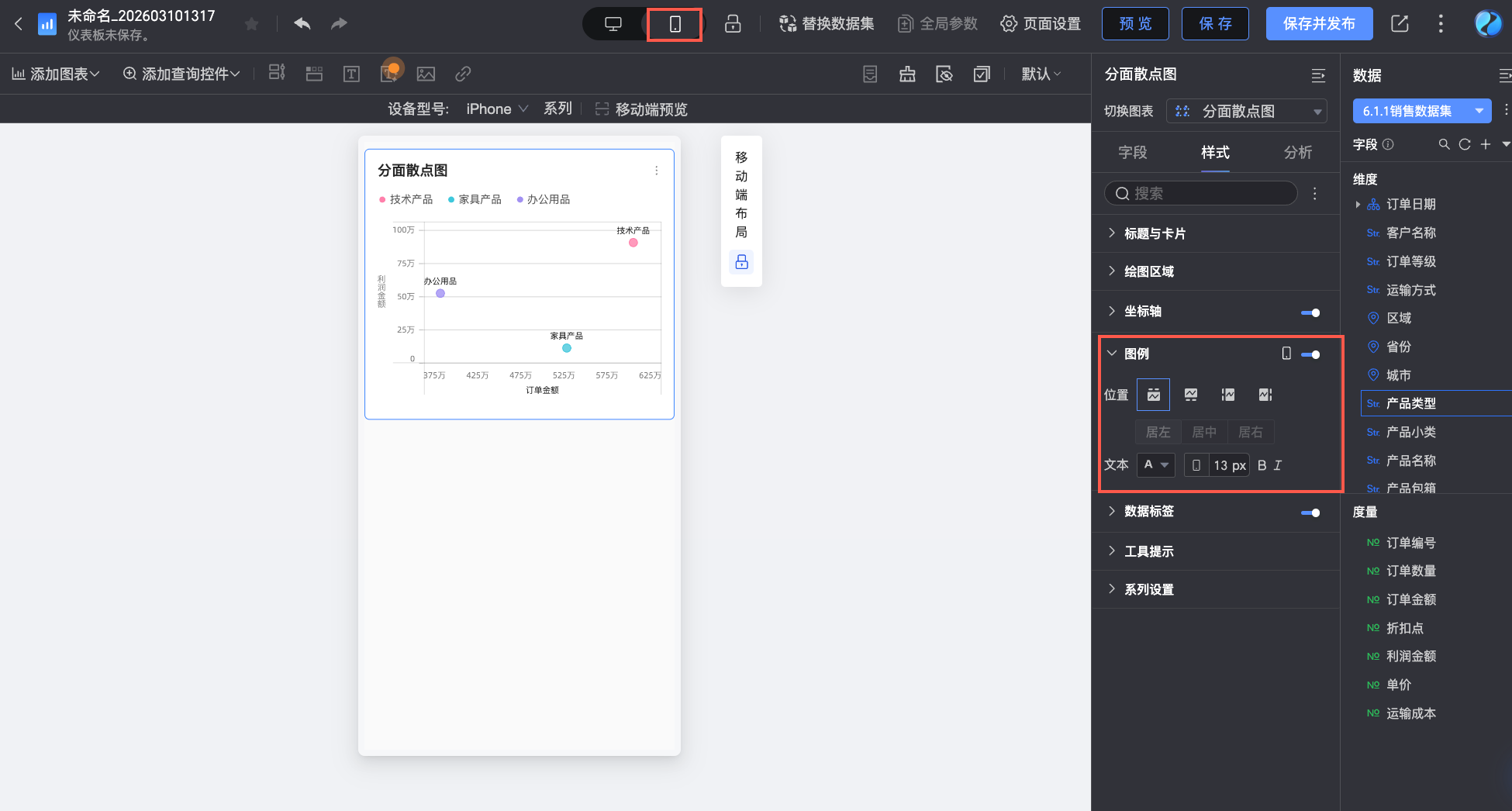Toggle bold for legend text

(1262, 465)
